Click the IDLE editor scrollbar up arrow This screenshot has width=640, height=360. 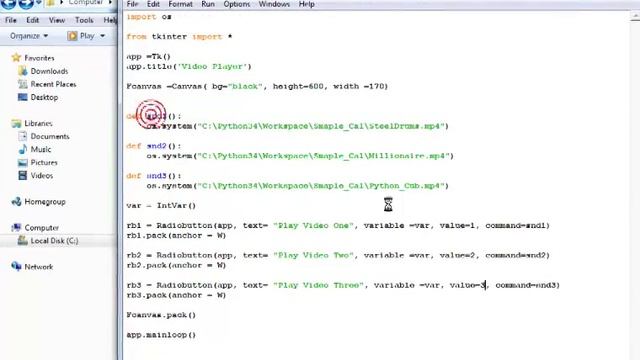coord(635,17)
